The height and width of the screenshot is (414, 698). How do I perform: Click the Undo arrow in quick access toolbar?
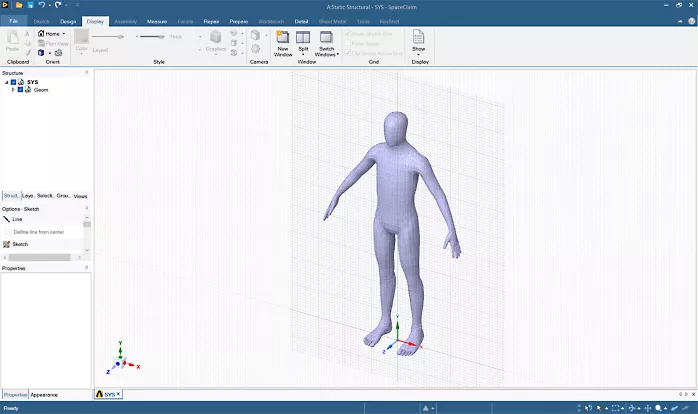pos(44,6)
